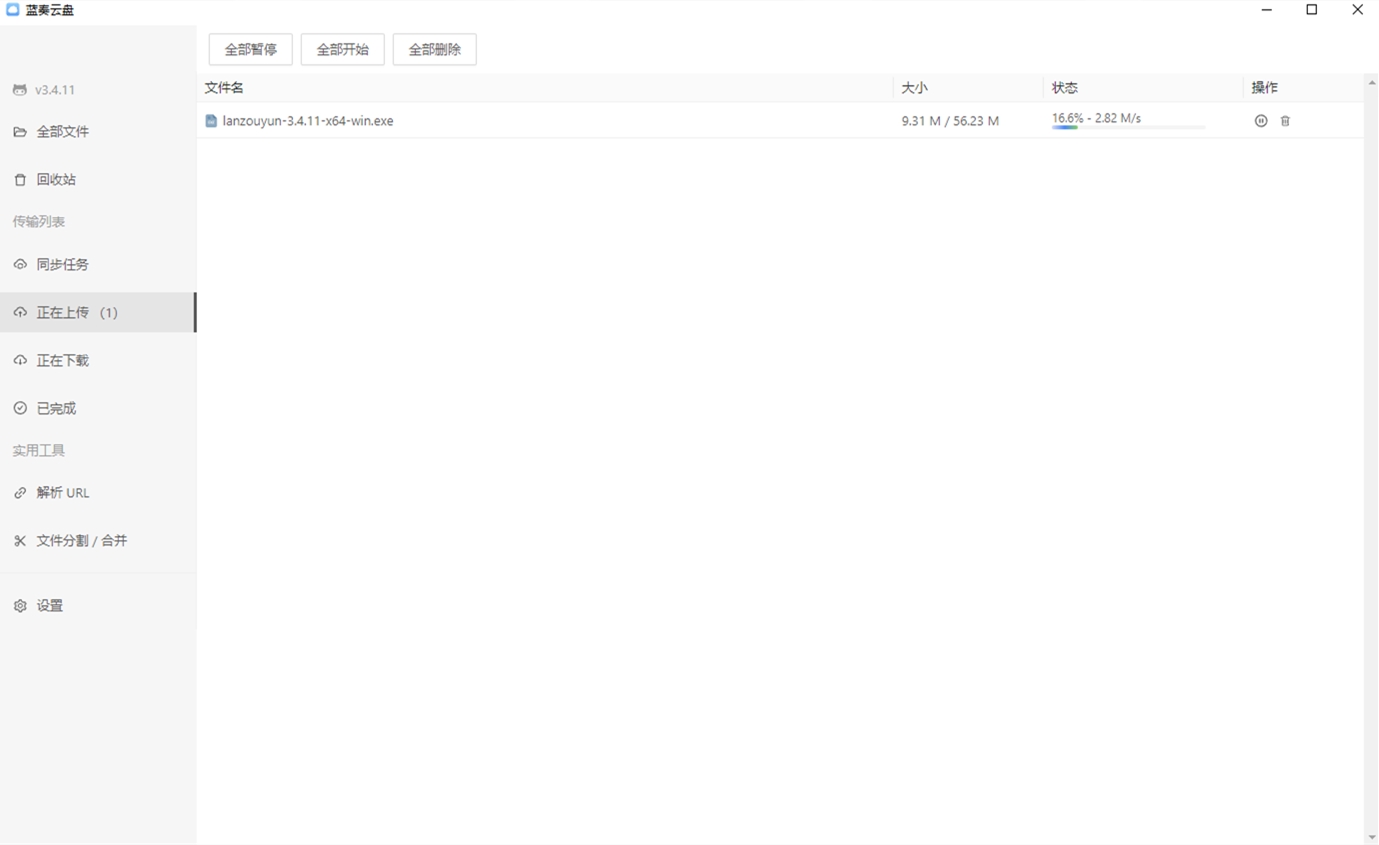Click the recycle bin icon for 回收站

pos(20,180)
